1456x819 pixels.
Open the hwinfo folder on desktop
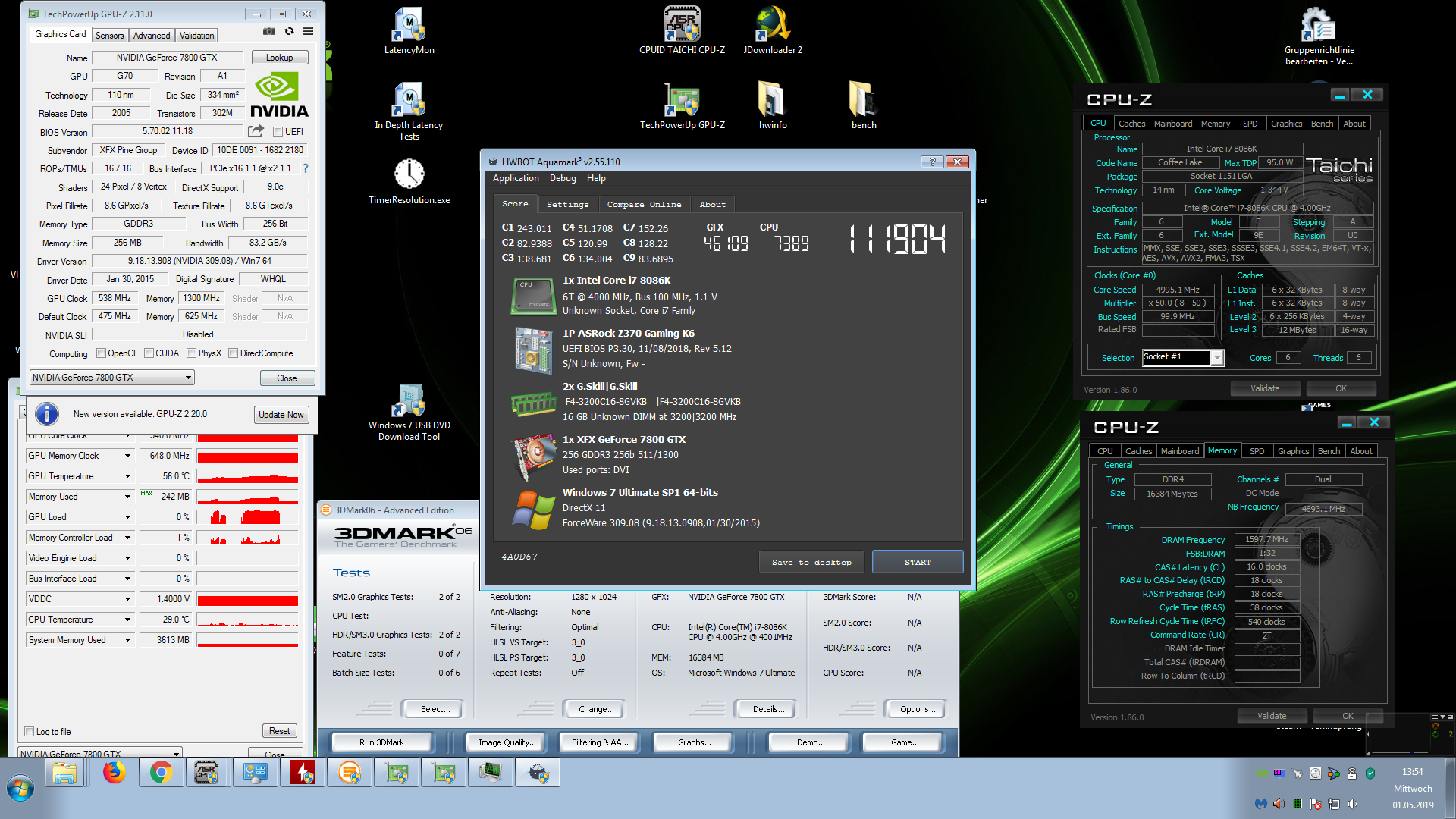click(773, 106)
